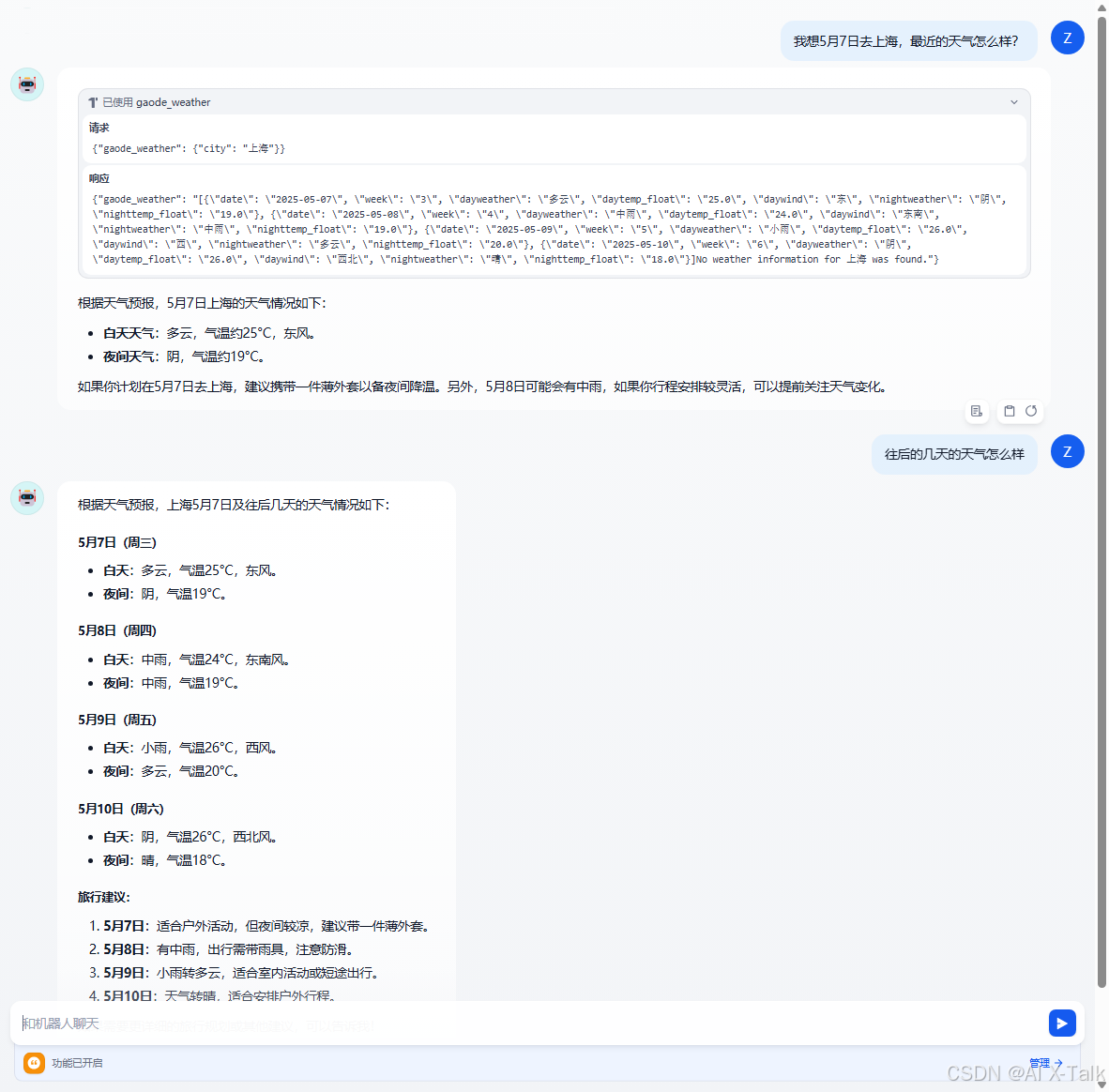This screenshot has height=1092, width=1109.
Task: Click the scrollbar down arrow at bottom
Action: 1101,1084
